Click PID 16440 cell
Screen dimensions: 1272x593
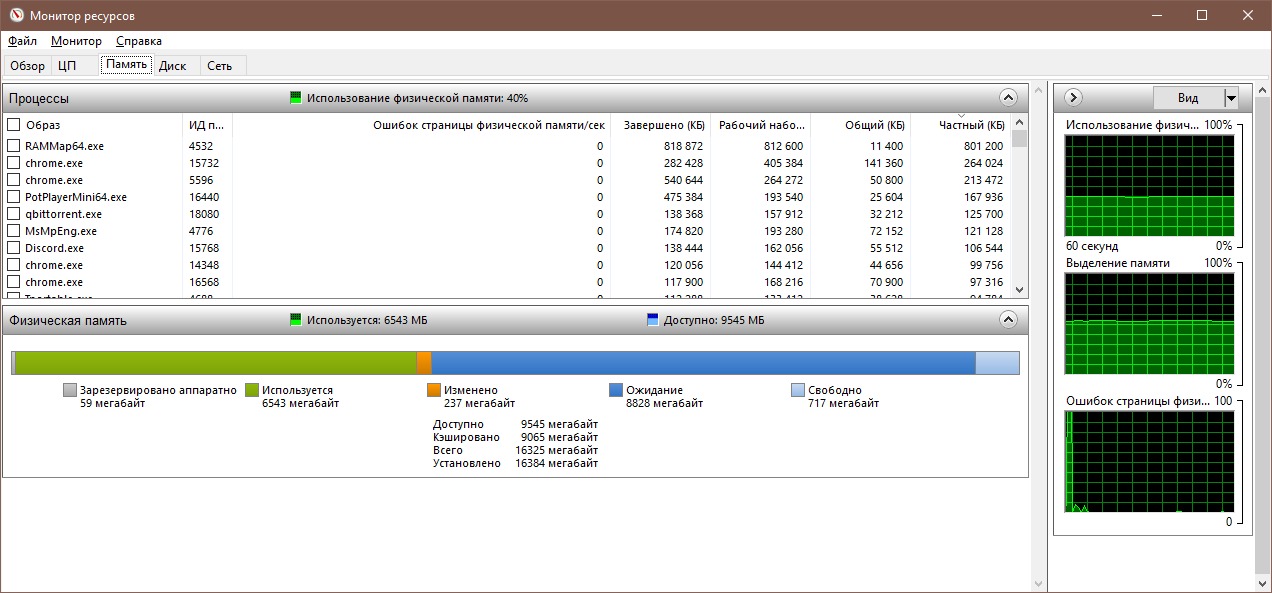(x=203, y=197)
